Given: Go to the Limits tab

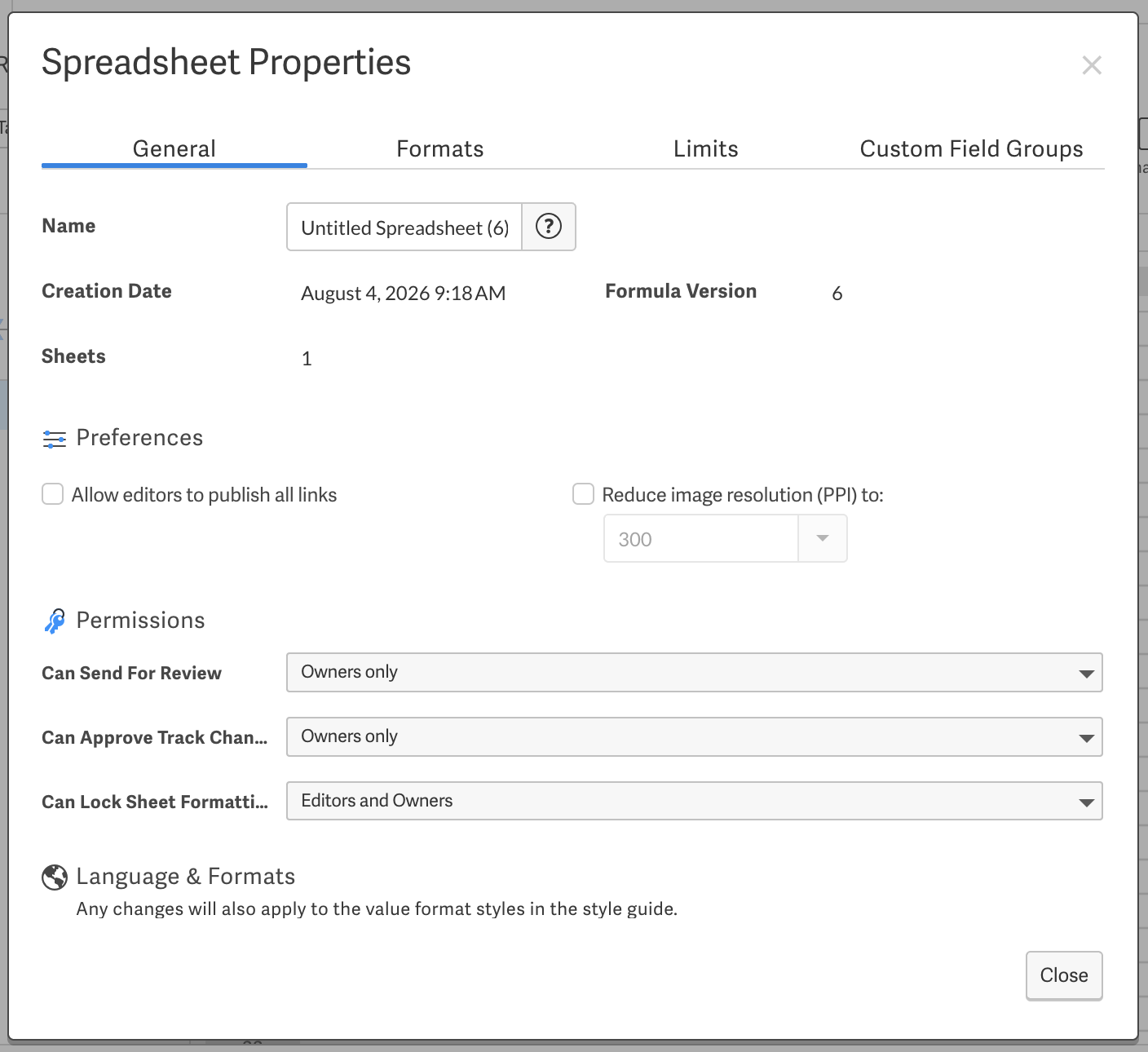Looking at the screenshot, I should coord(706,148).
